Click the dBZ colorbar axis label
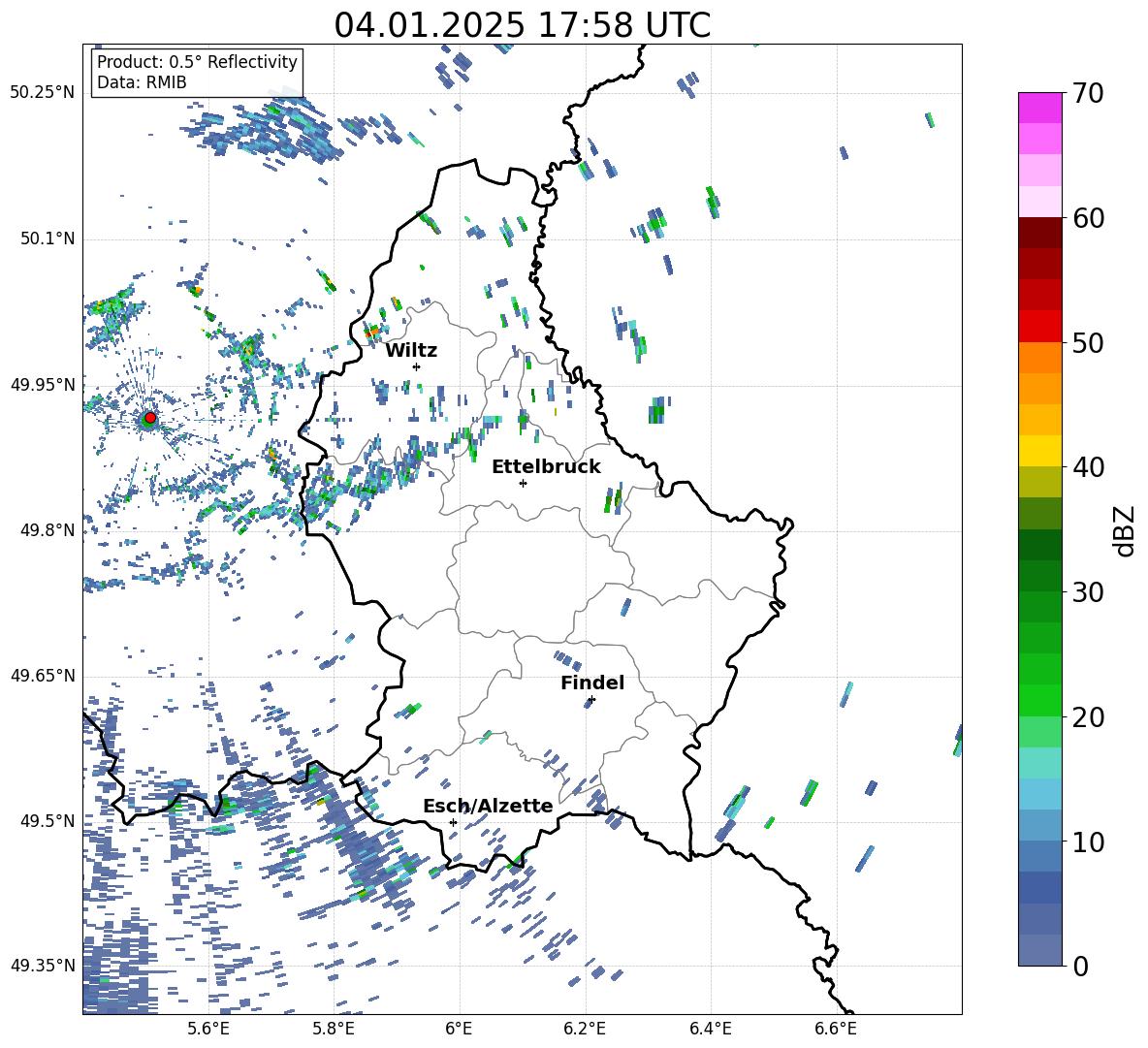Screen dimensions: 1148x1048 coord(1126,530)
